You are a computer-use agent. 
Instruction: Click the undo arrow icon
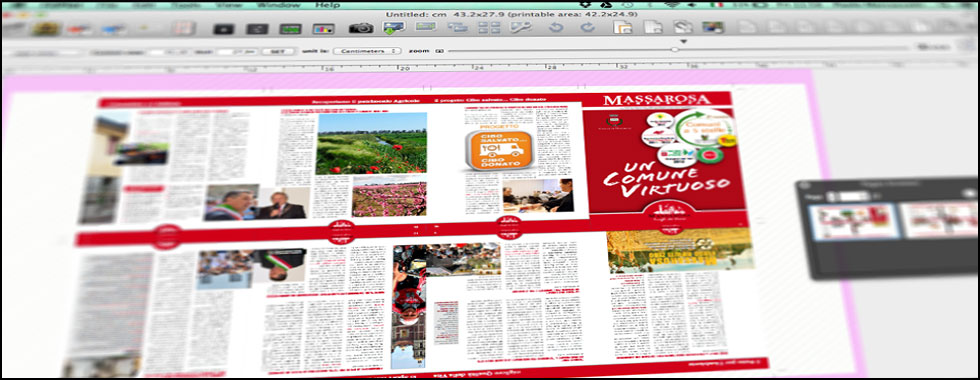pos(555,28)
